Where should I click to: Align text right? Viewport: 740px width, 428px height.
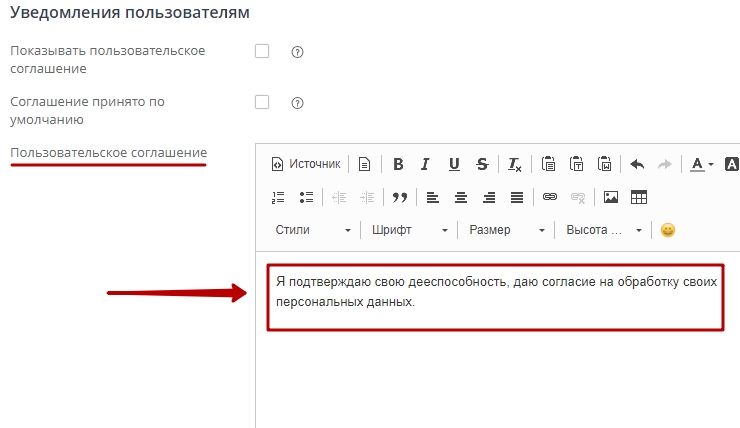[489, 197]
